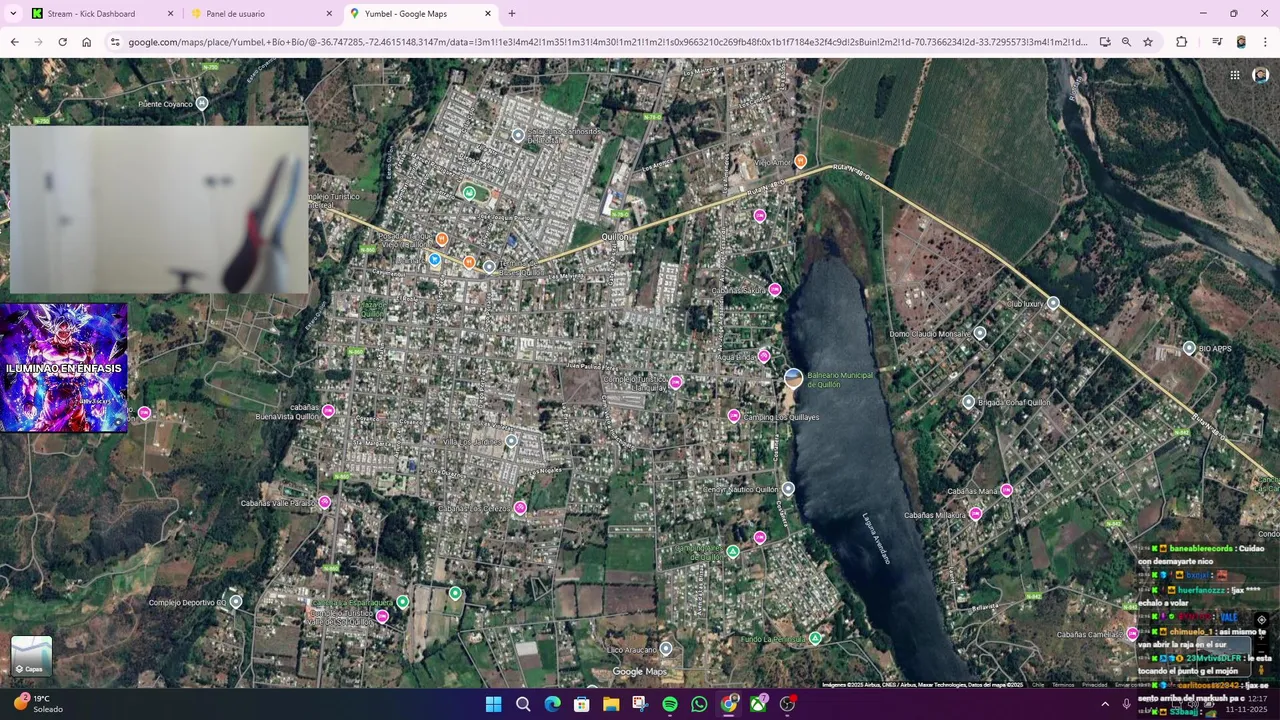Click the Villa Los Jardines marker
Image resolution: width=1280 pixels, height=720 pixels.
[511, 441]
